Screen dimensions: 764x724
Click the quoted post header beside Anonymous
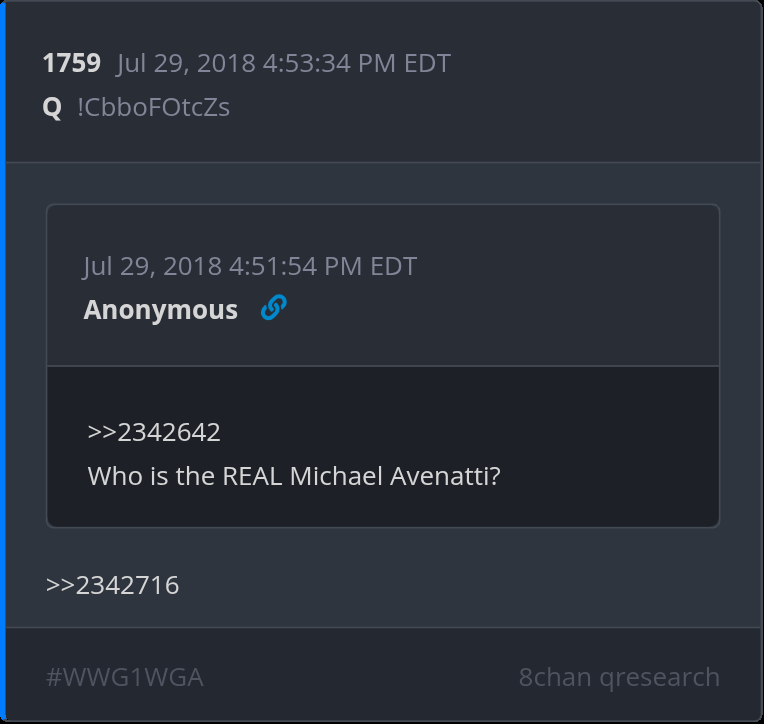(x=502, y=309)
